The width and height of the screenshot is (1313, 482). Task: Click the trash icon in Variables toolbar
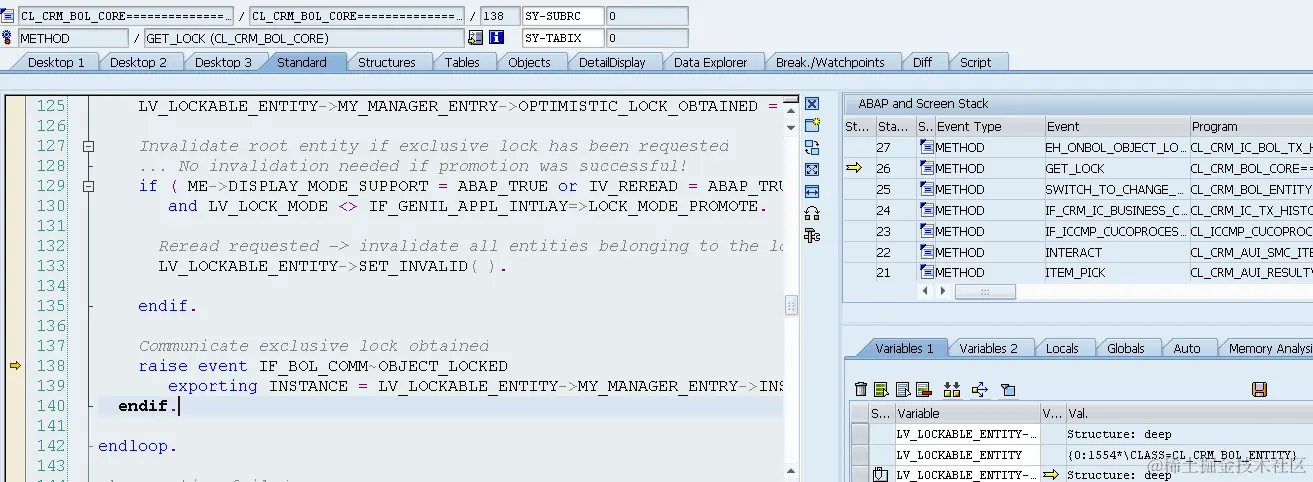point(861,389)
